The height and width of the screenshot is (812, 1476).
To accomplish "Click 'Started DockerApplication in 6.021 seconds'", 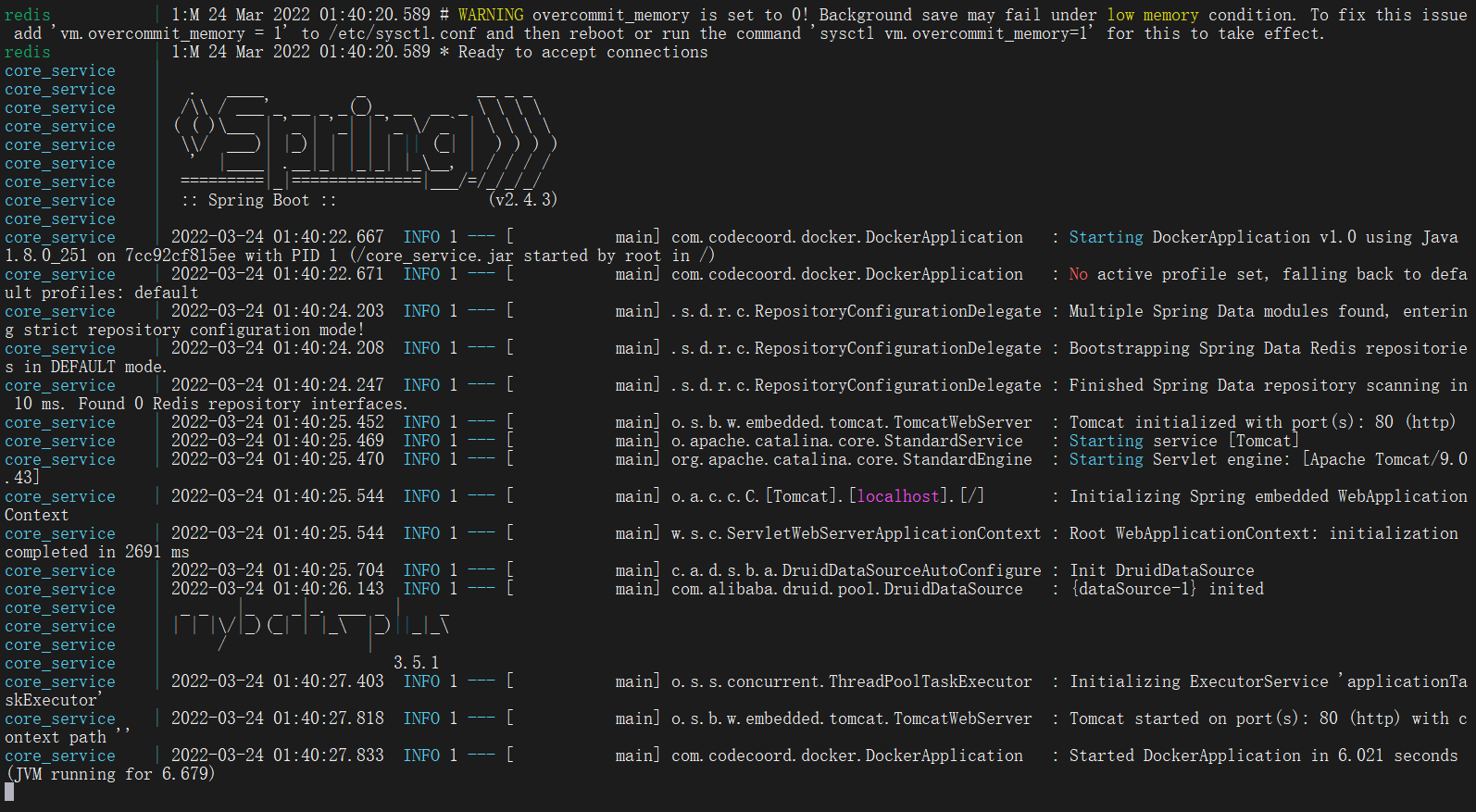I will tap(1264, 756).
